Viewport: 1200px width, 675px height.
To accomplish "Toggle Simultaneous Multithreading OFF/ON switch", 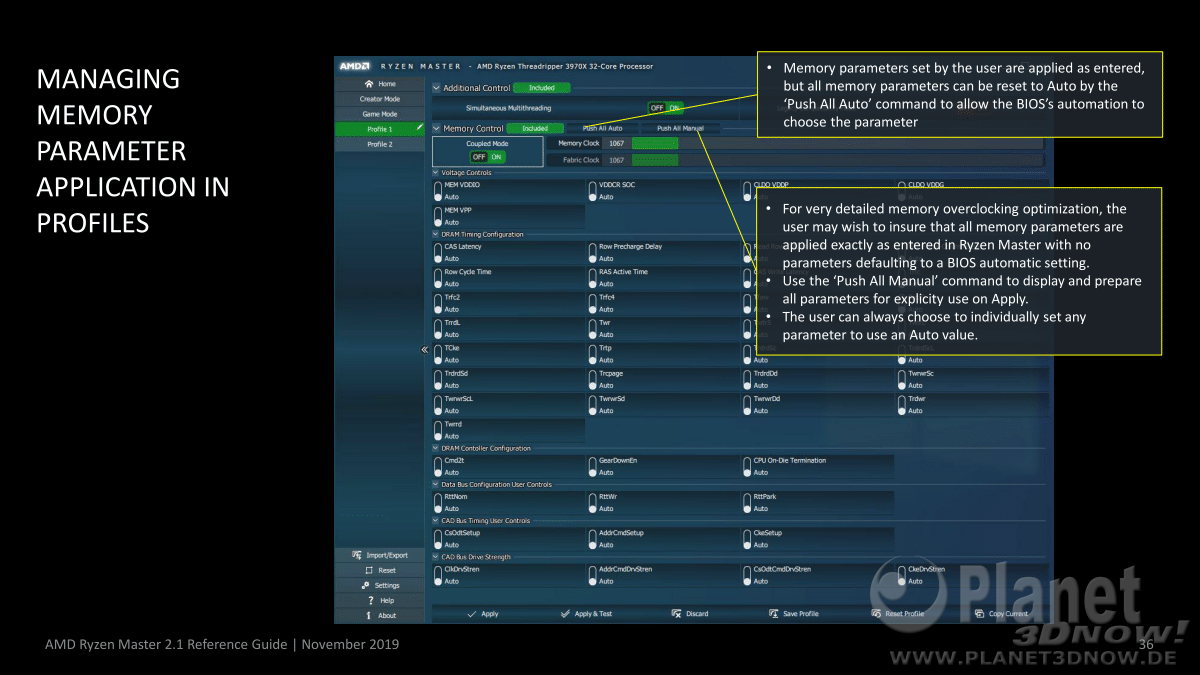I will click(665, 108).
